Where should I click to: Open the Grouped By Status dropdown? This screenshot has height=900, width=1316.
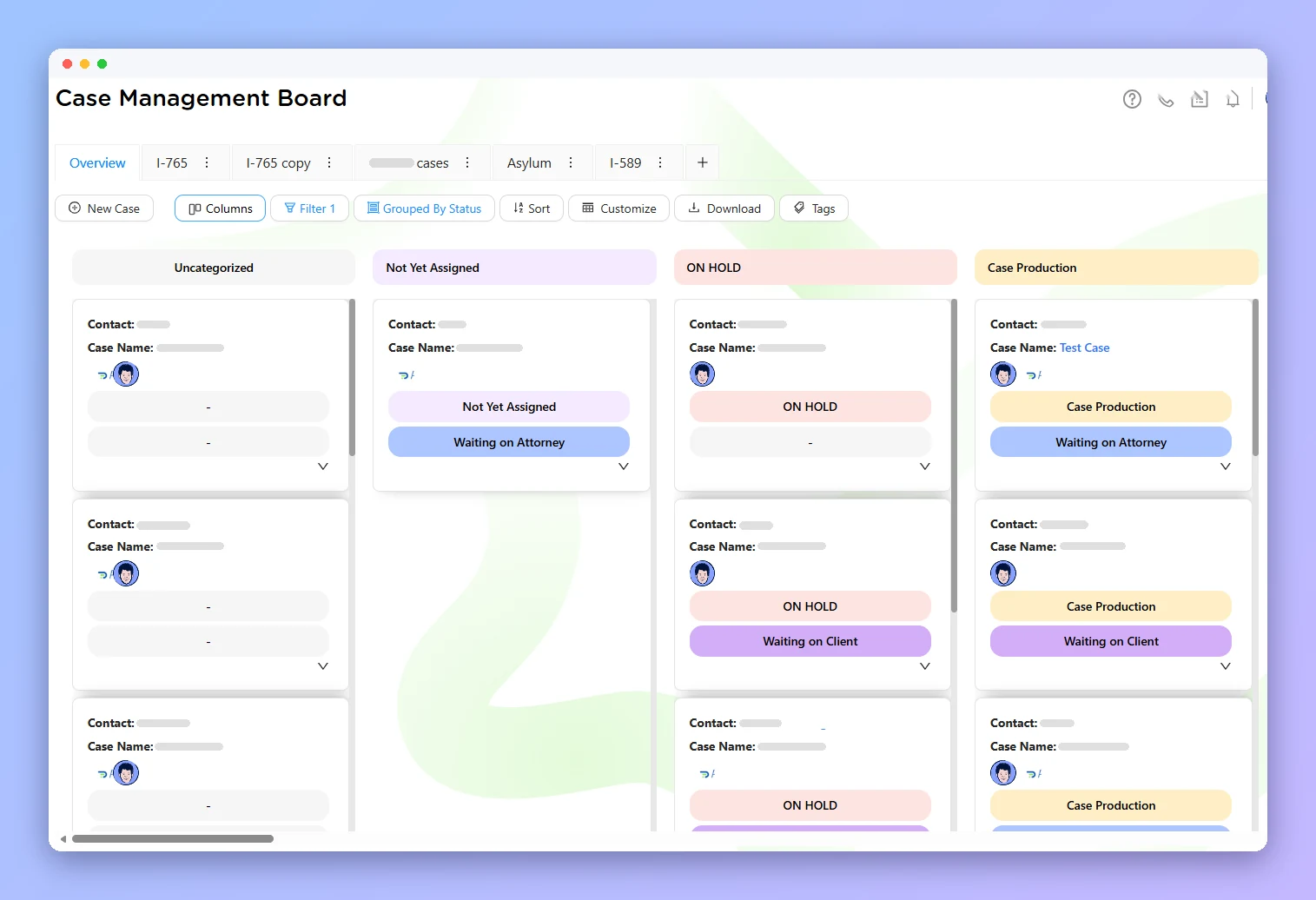point(424,208)
